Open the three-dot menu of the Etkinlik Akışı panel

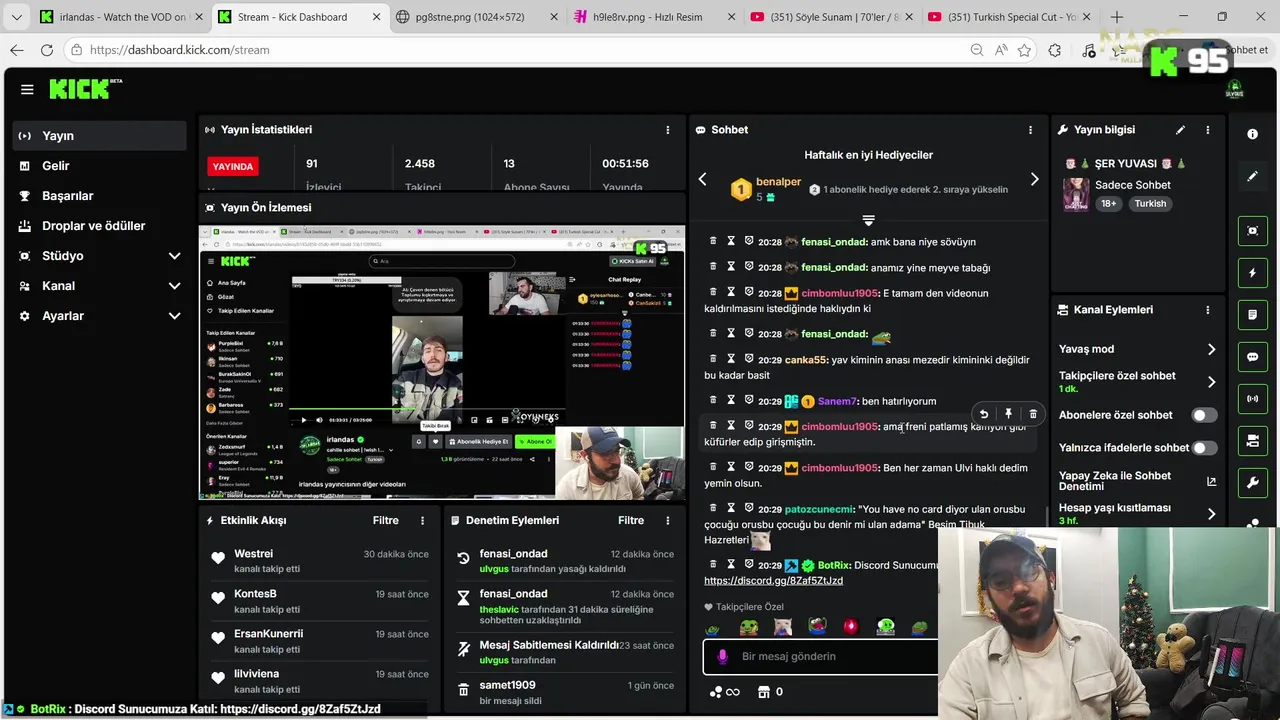click(422, 521)
